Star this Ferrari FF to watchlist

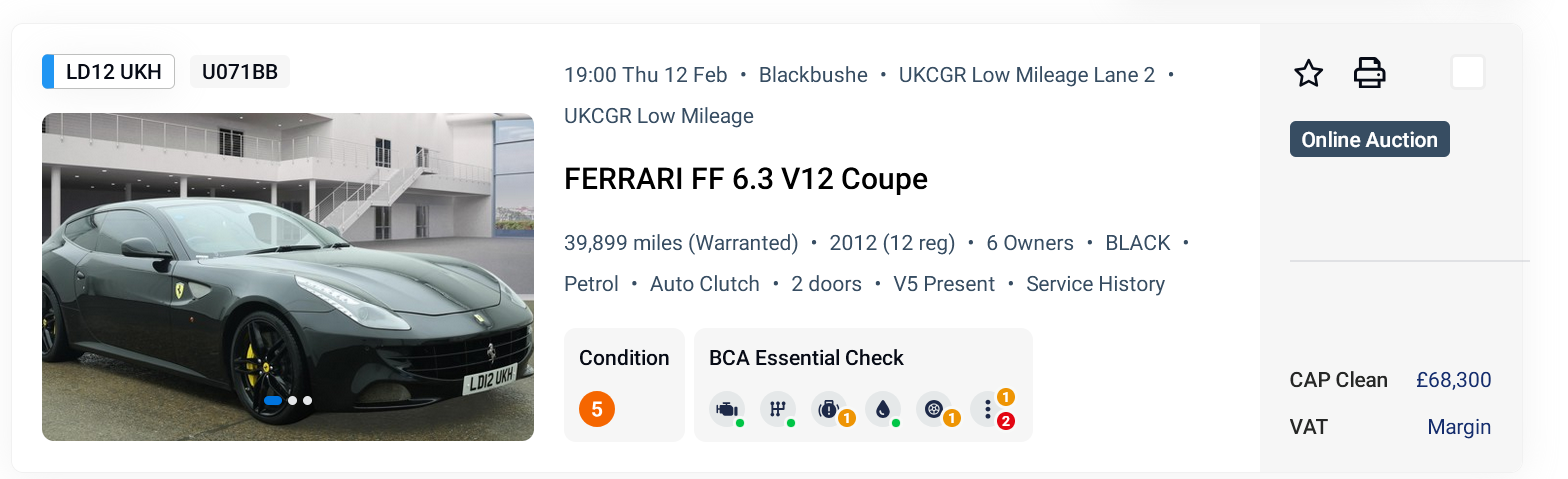[x=1308, y=74]
